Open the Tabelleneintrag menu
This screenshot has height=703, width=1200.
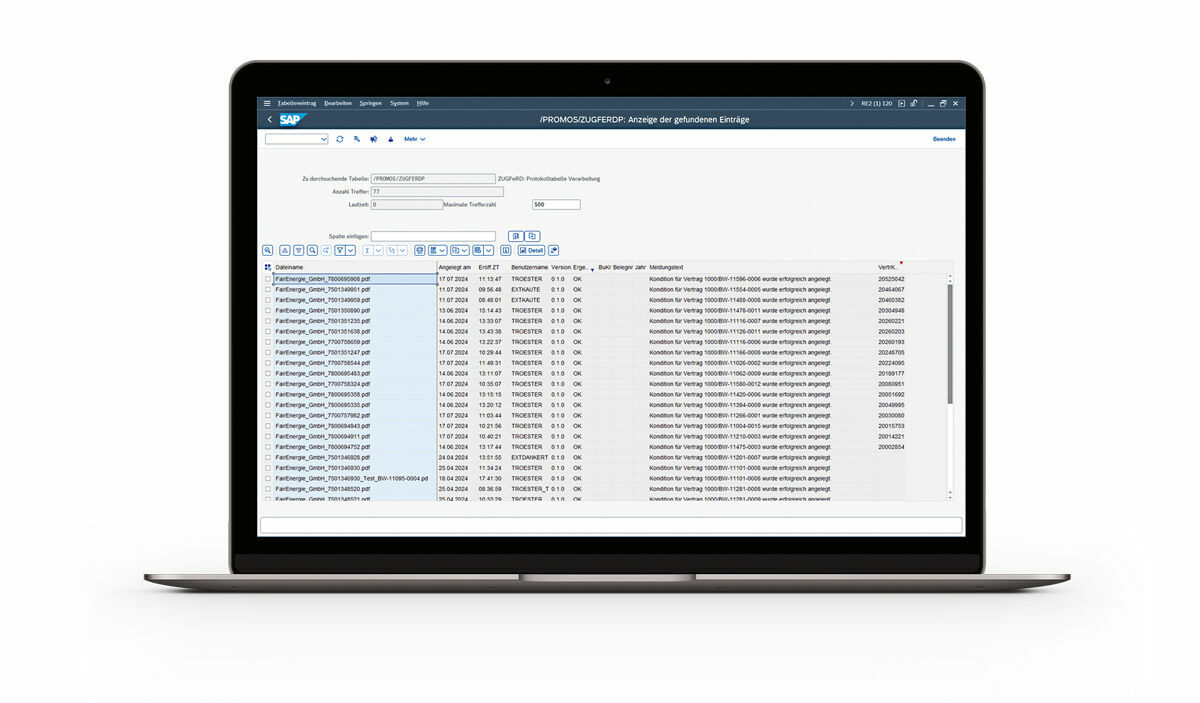click(x=296, y=103)
